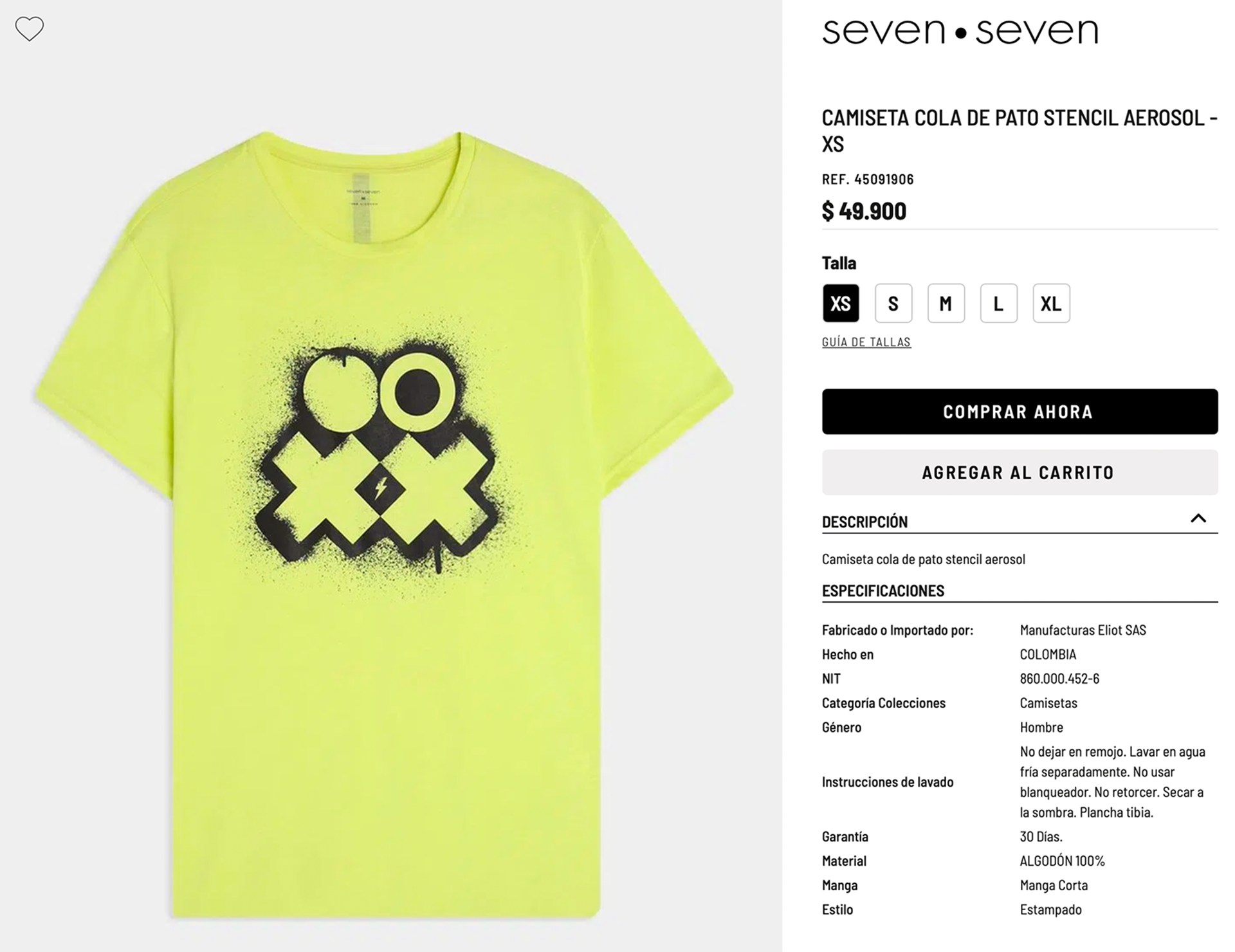Click the Especificaciones section heading
Image resolution: width=1235 pixels, height=952 pixels.
click(x=883, y=590)
